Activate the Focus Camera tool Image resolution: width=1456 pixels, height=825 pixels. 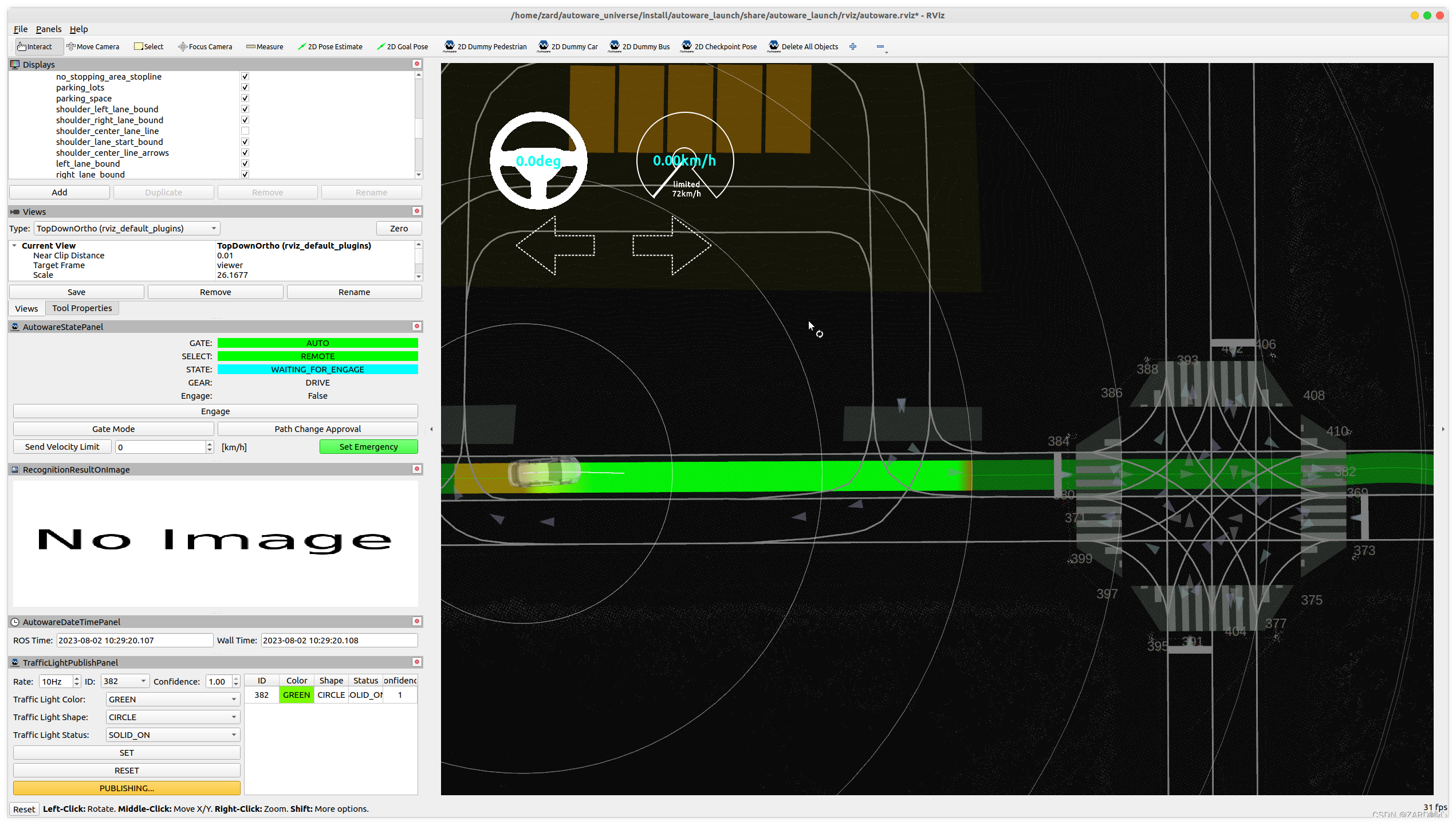click(x=205, y=47)
